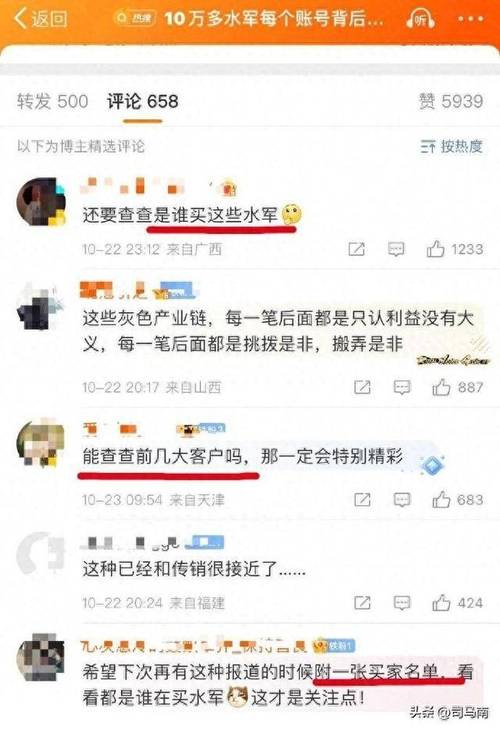Reply to the 山西 comment
Viewport: 500px width, 730px height.
(402, 387)
